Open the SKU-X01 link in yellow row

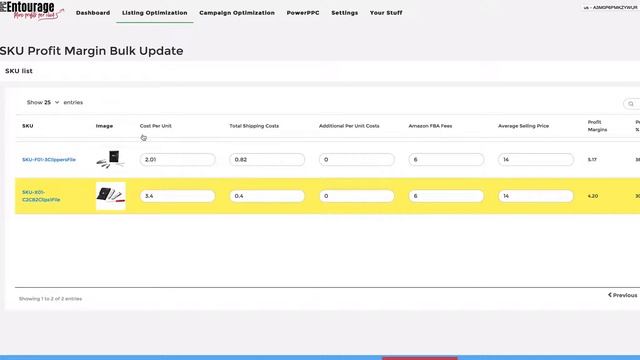[x=41, y=196]
